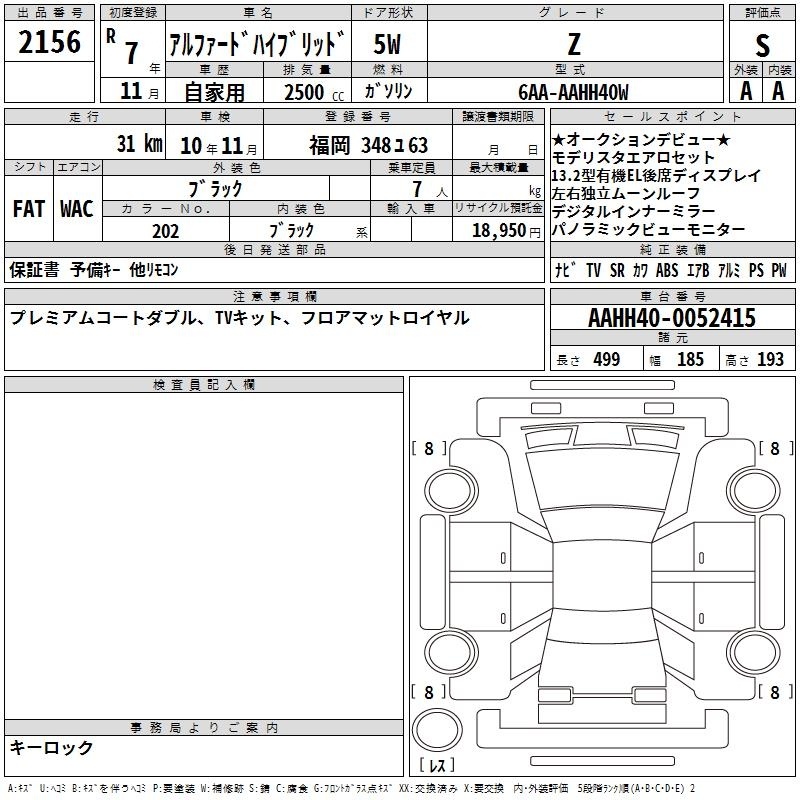The height and width of the screenshot is (800, 800).
Task: Select the S evaluation score
Action: point(763,43)
